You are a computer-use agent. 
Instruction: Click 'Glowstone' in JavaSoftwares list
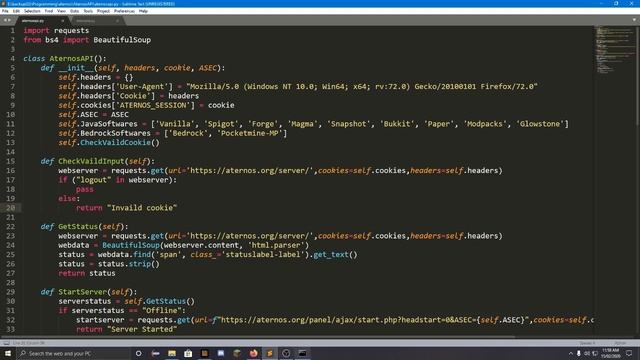pyautogui.click(x=540, y=124)
